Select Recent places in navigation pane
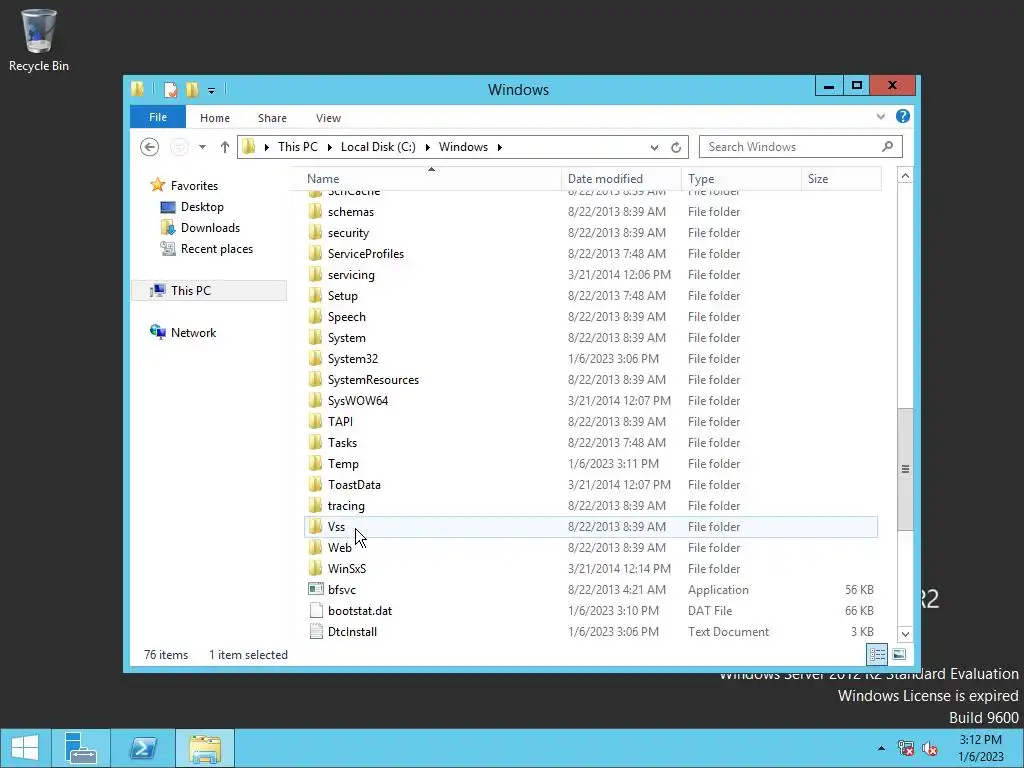The width and height of the screenshot is (1024, 768). click(x=216, y=249)
